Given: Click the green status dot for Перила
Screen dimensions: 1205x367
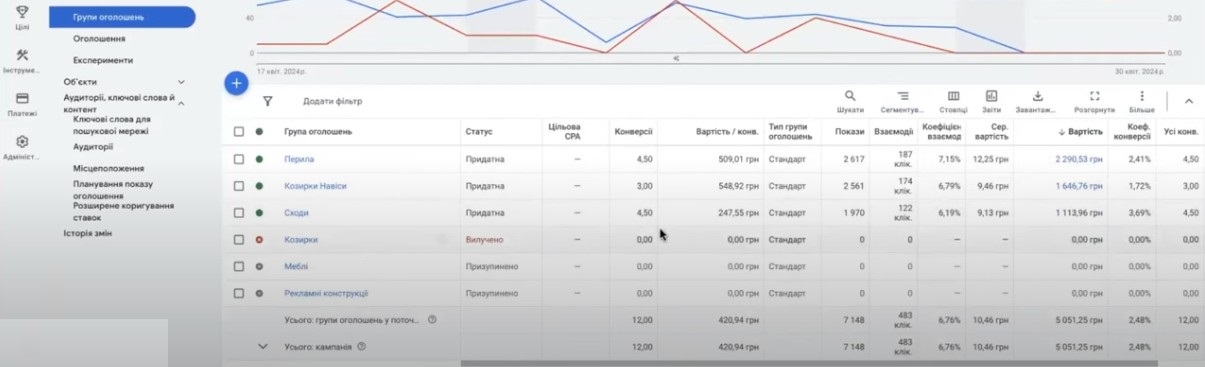Looking at the screenshot, I should (259, 159).
